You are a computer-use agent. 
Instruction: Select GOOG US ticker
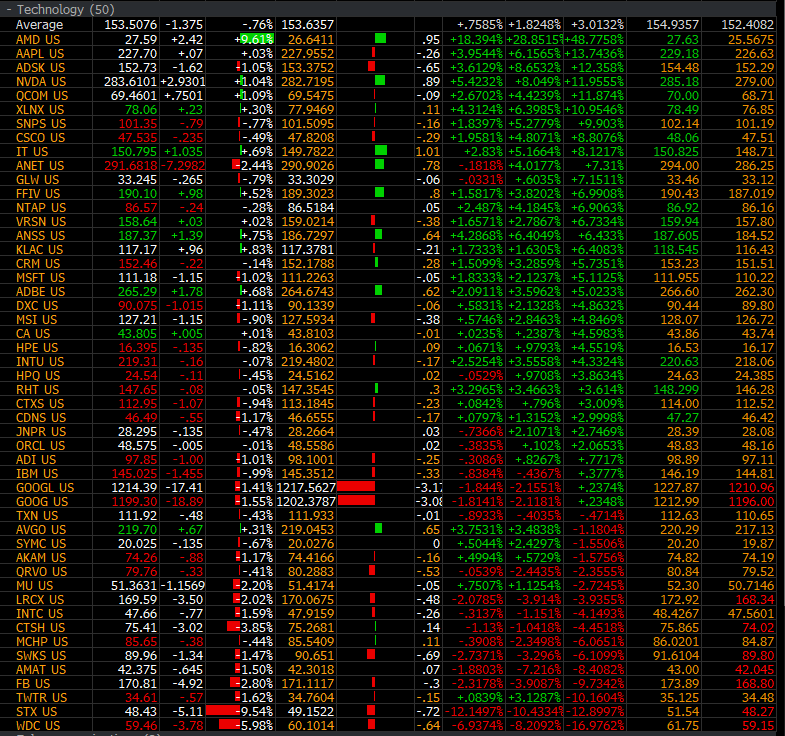[42, 502]
